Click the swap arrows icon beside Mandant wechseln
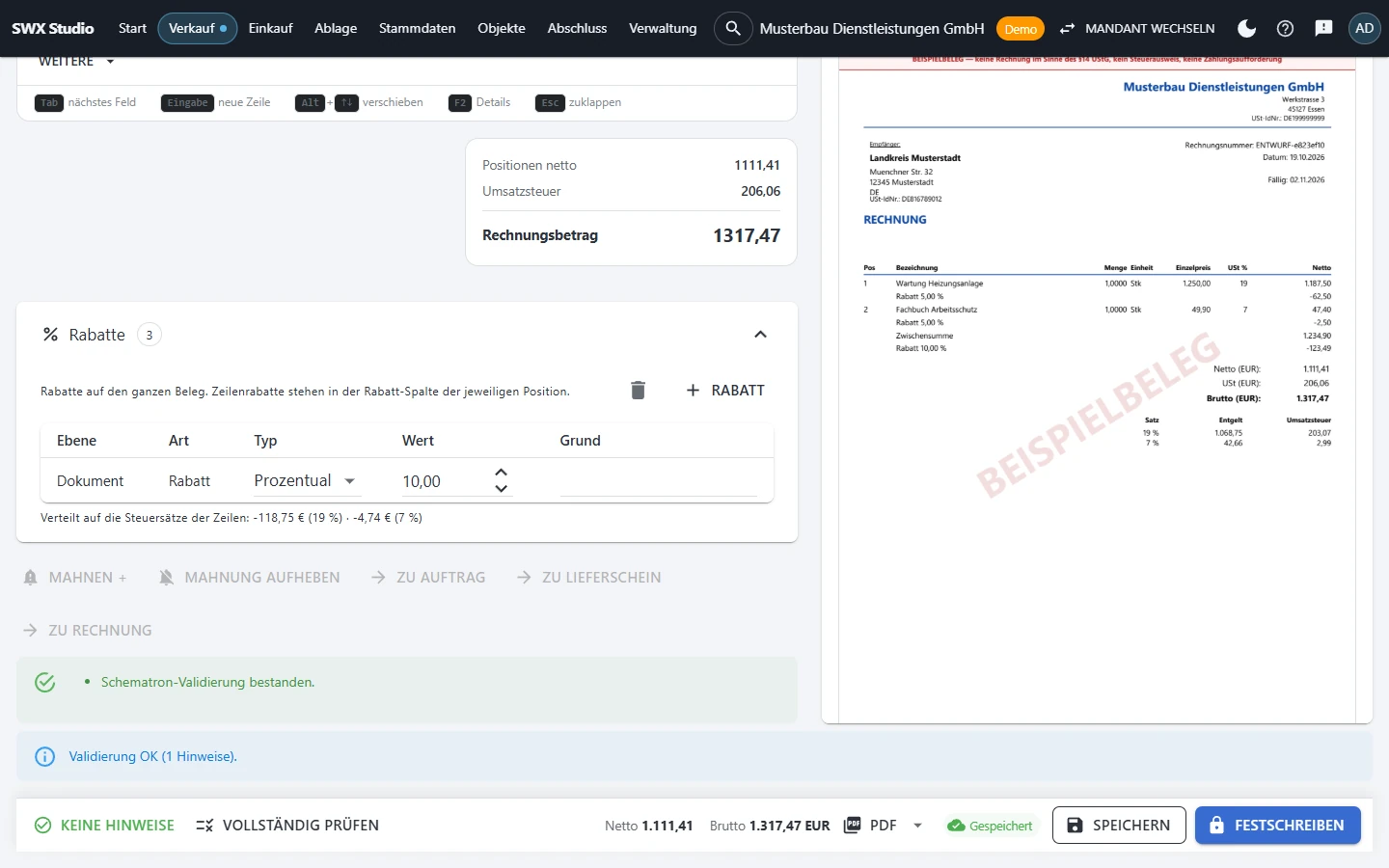The image size is (1389, 868). pyautogui.click(x=1067, y=29)
